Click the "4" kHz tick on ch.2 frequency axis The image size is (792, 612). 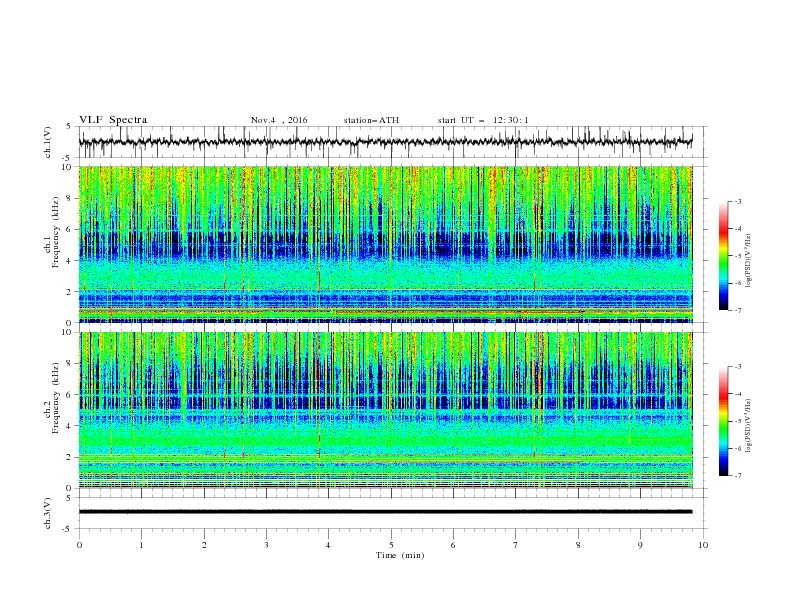coord(71,426)
